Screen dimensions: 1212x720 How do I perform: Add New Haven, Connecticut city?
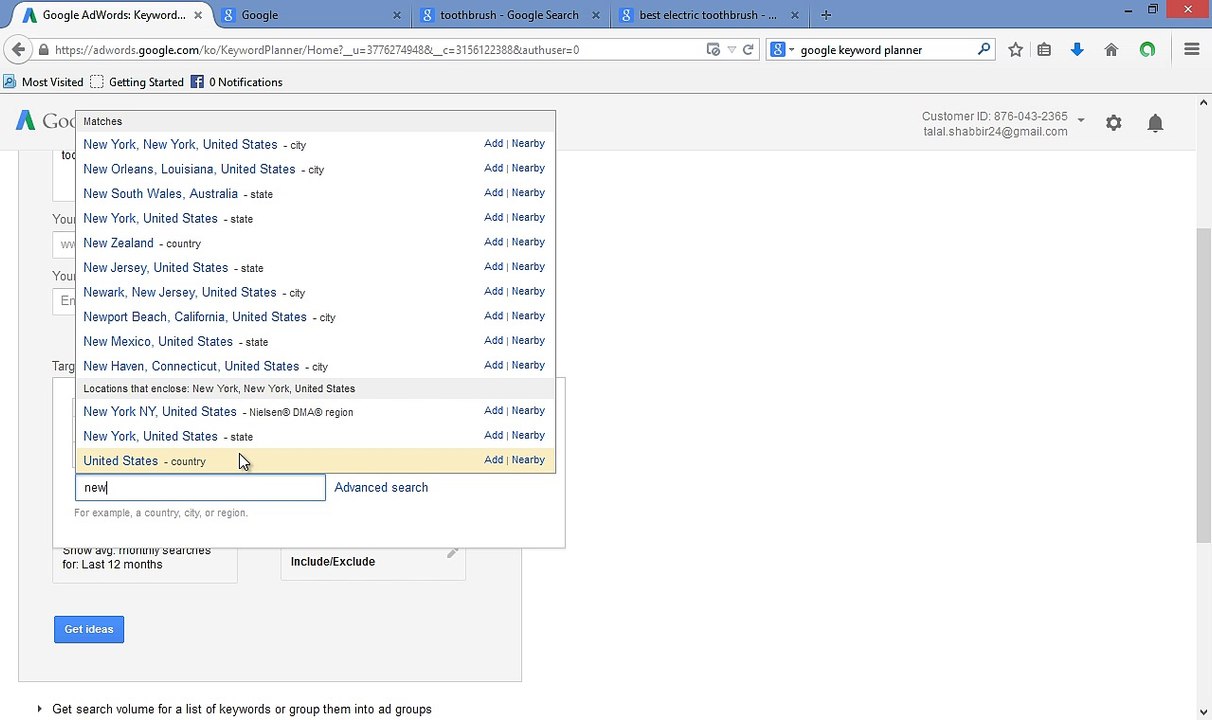(x=493, y=365)
